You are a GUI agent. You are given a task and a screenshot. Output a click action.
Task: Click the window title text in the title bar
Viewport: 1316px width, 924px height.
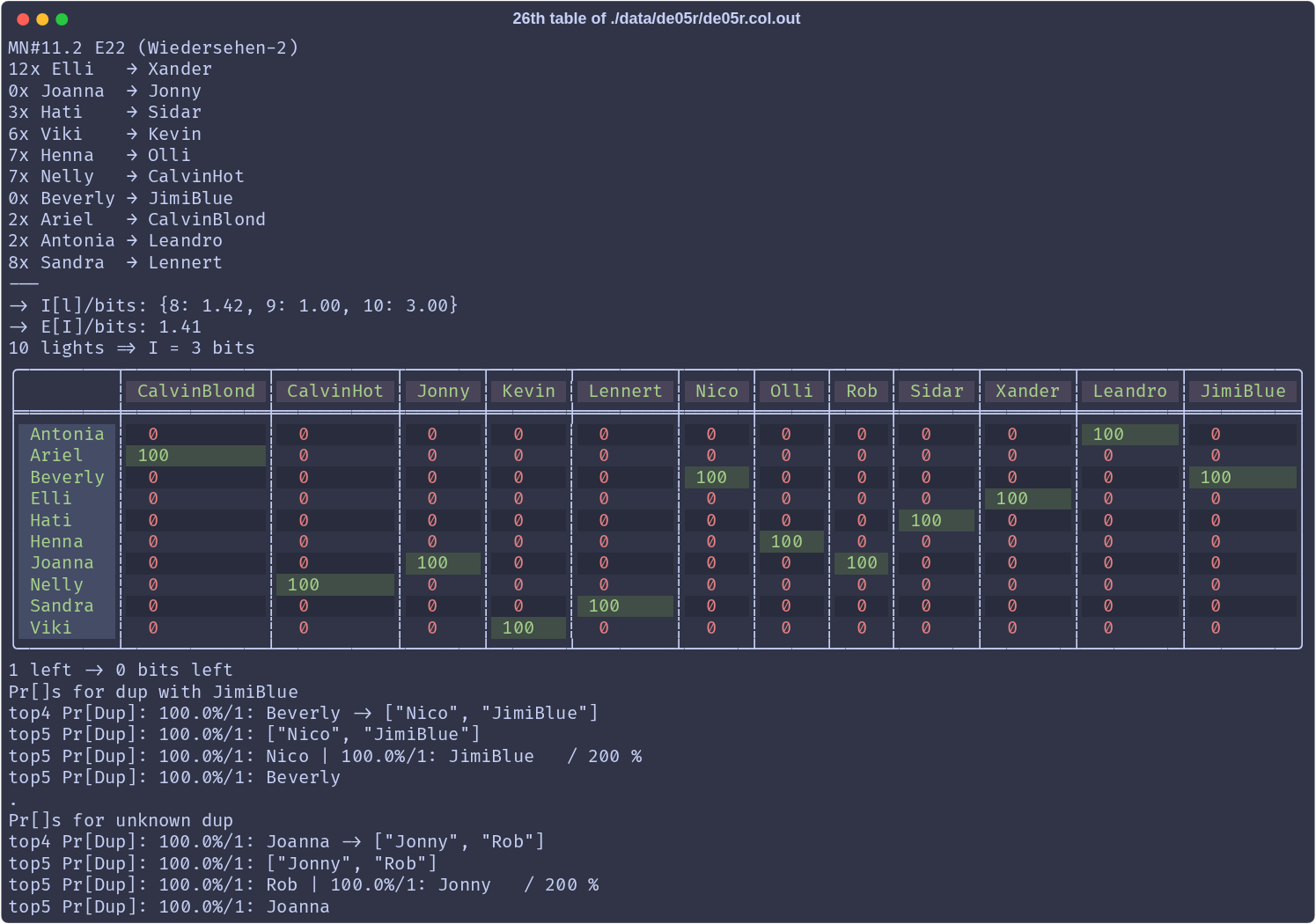pos(656,18)
